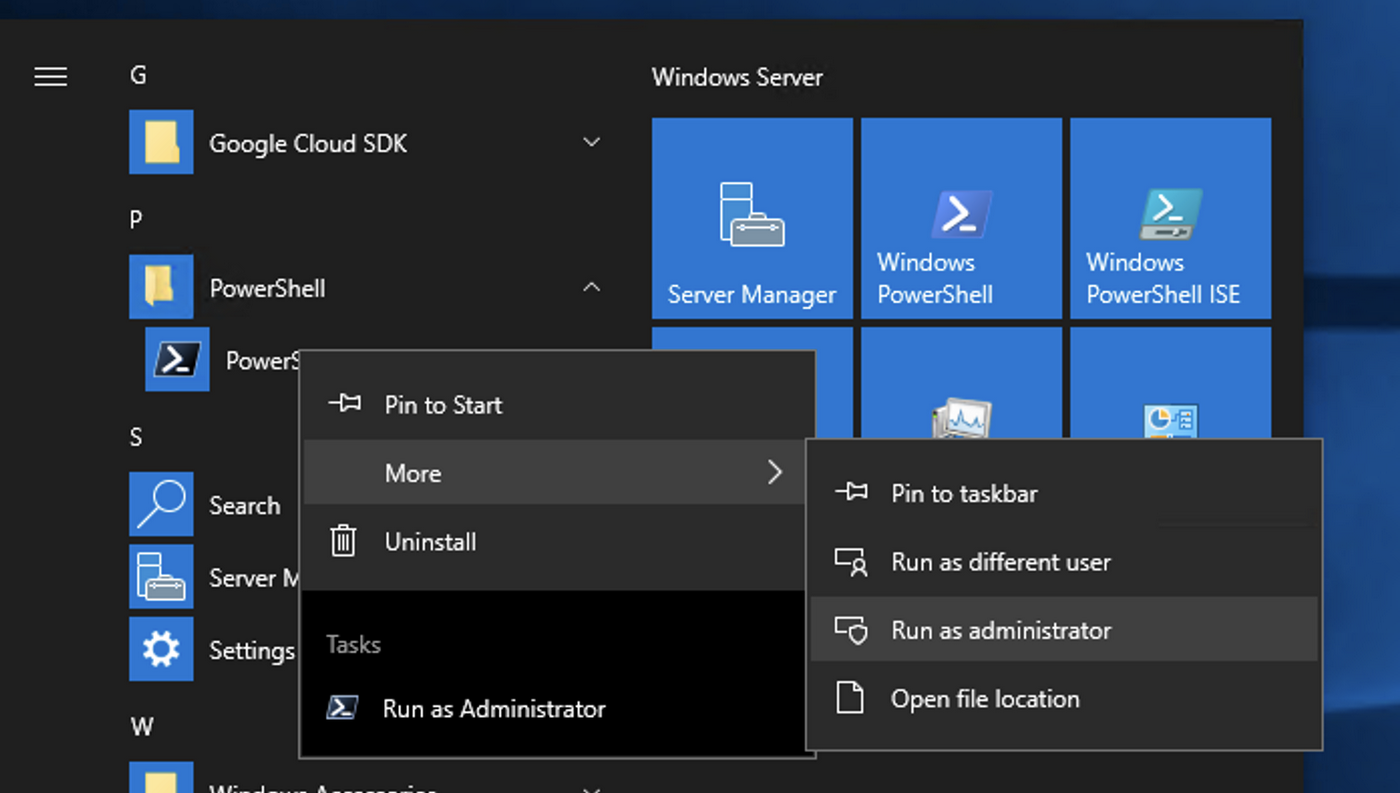The image size is (1400, 793).
Task: Click the Settings gear icon
Action: [x=161, y=649]
